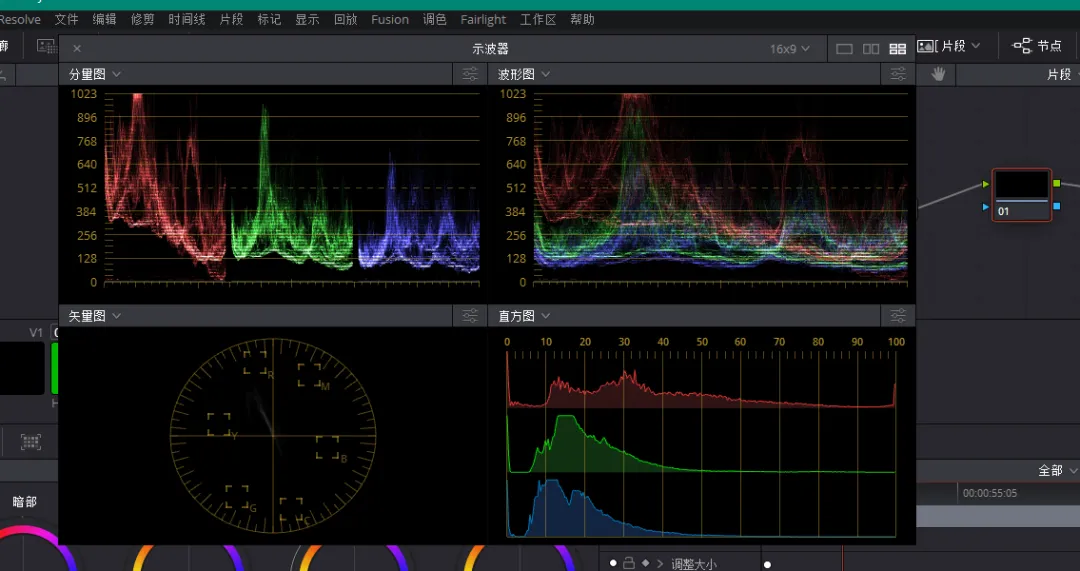Open the Resolve application menu
The image size is (1080, 571).
click(x=20, y=19)
